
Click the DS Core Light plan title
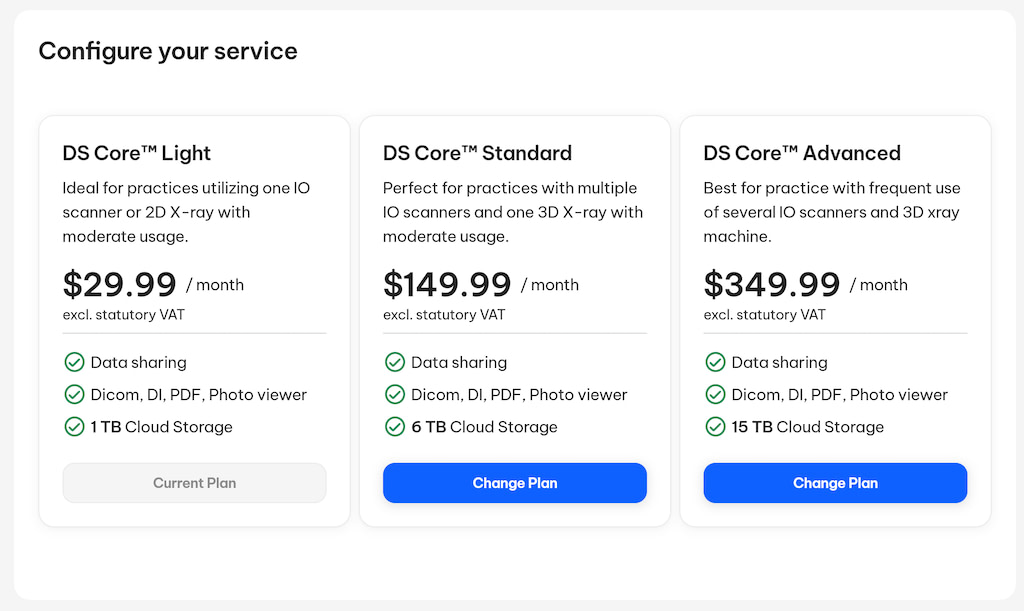coord(137,153)
